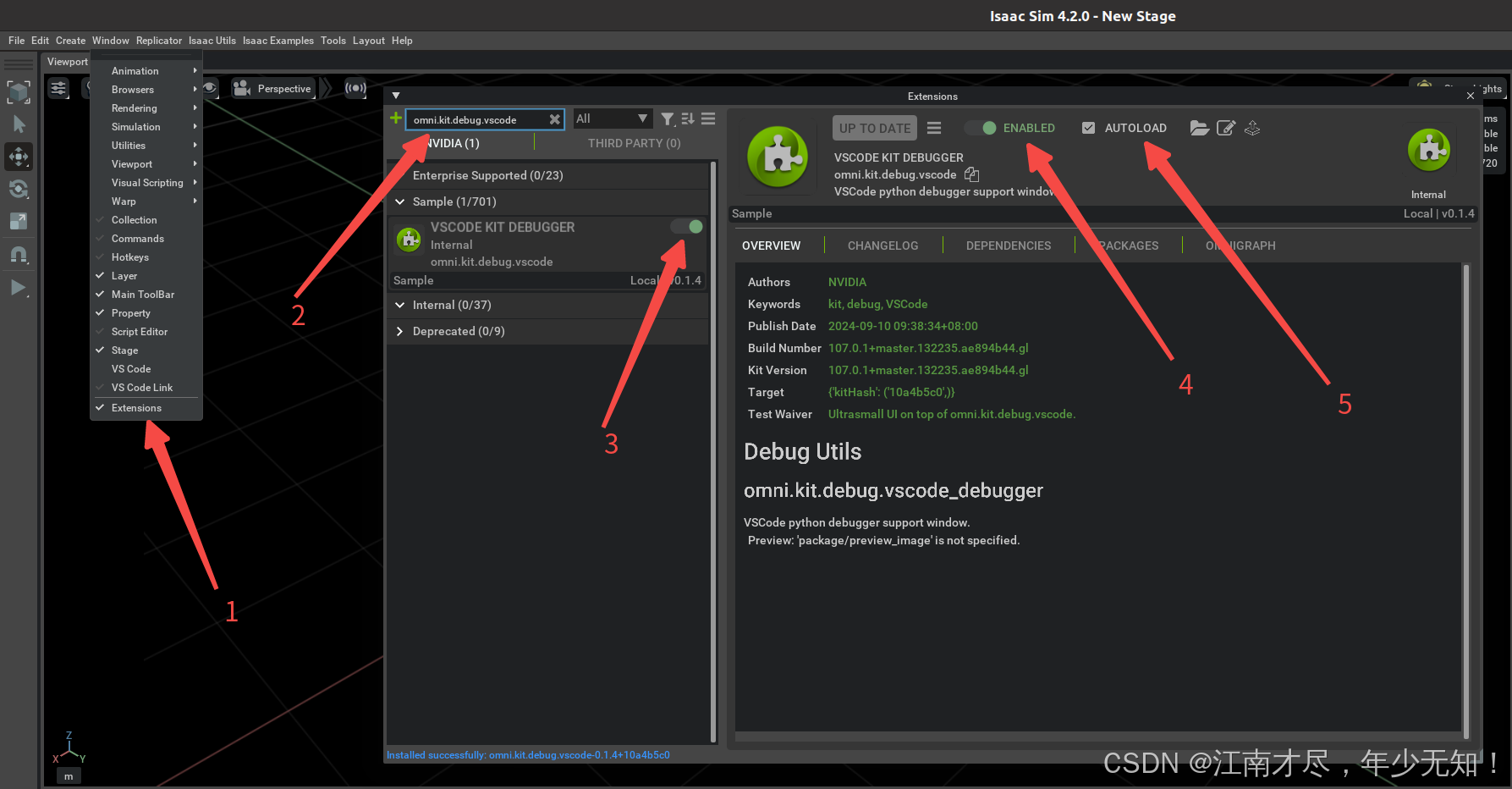Open the Replicator menu
The height and width of the screenshot is (789, 1512).
(x=159, y=41)
